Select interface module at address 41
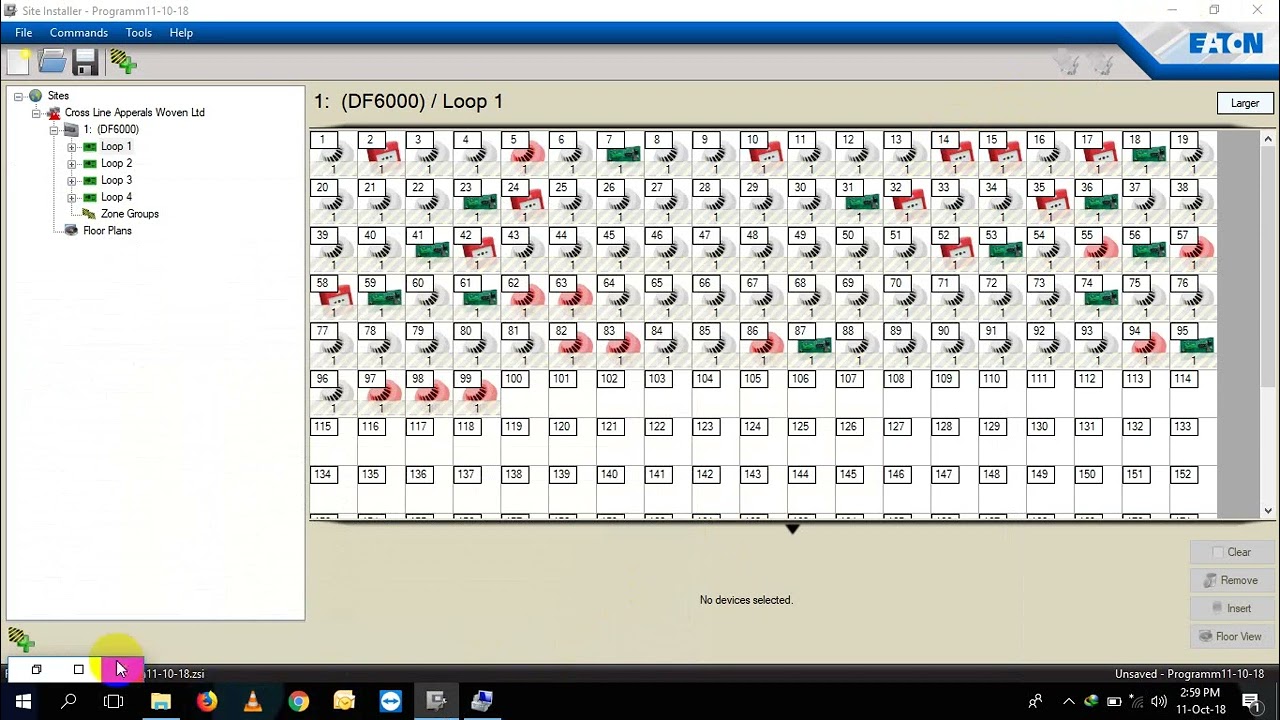Screen dimensions: 1280x720 [431, 251]
